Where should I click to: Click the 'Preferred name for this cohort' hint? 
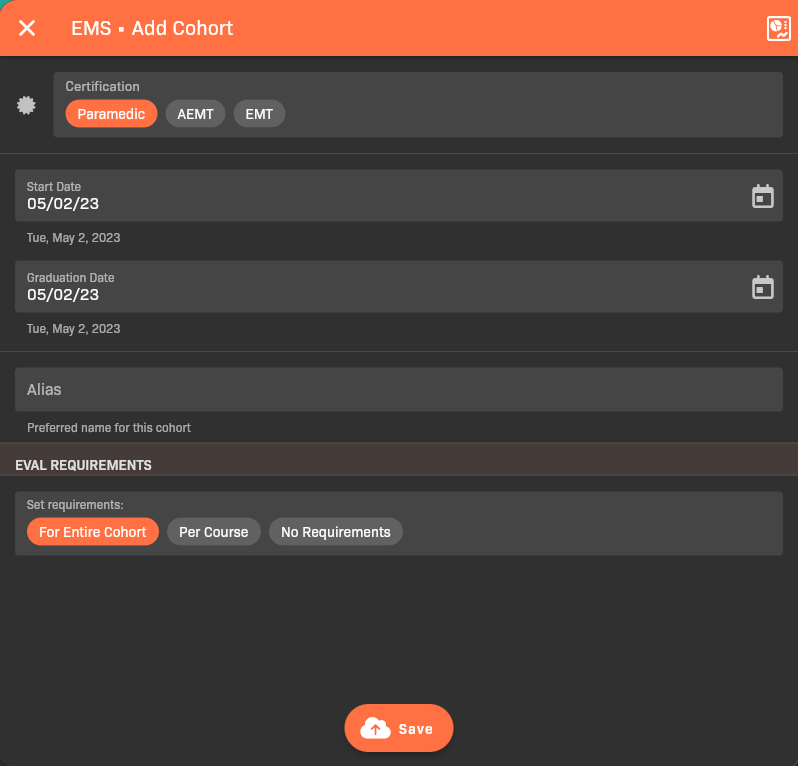click(109, 428)
